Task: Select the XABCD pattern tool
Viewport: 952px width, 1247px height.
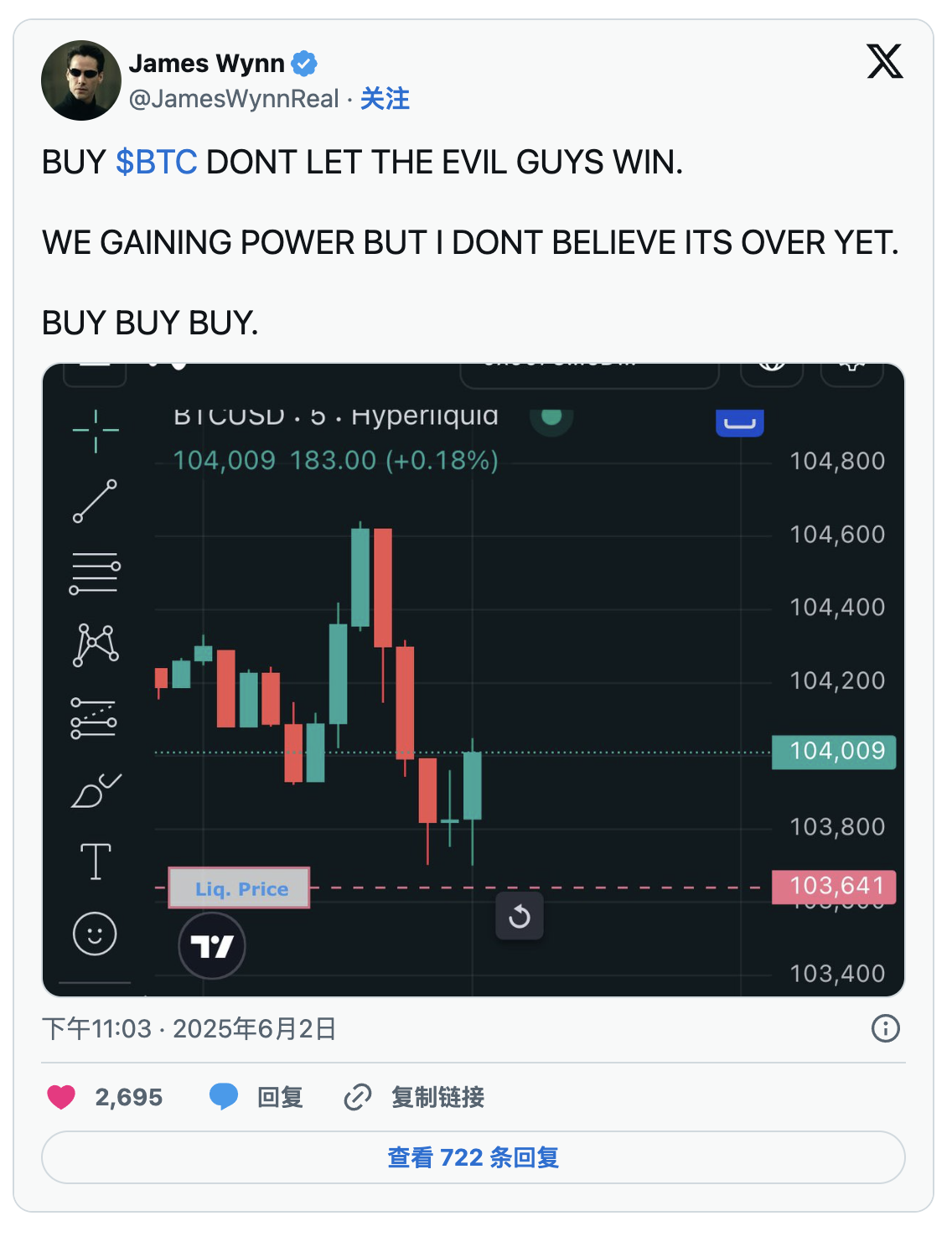Action: [x=96, y=645]
